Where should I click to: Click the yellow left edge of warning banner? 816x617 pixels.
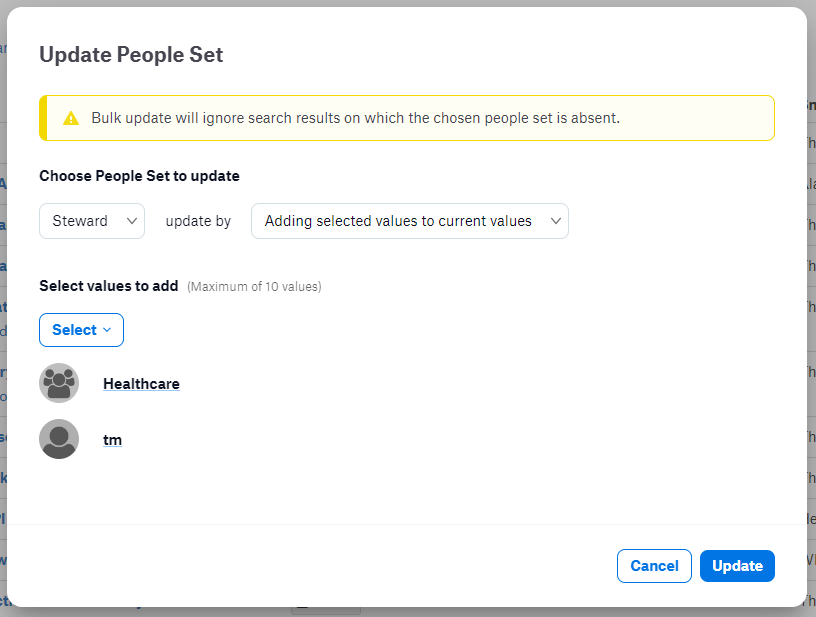click(x=43, y=118)
